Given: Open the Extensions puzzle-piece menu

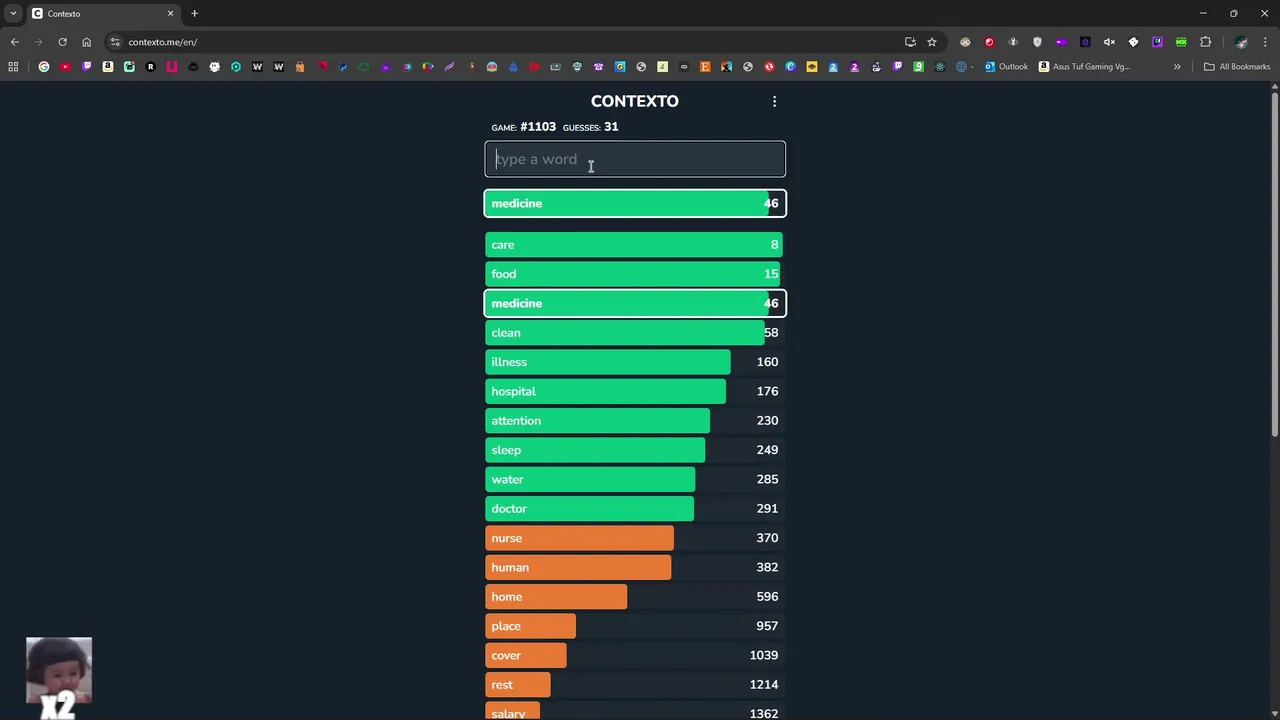Looking at the screenshot, I should pos(1205,42).
